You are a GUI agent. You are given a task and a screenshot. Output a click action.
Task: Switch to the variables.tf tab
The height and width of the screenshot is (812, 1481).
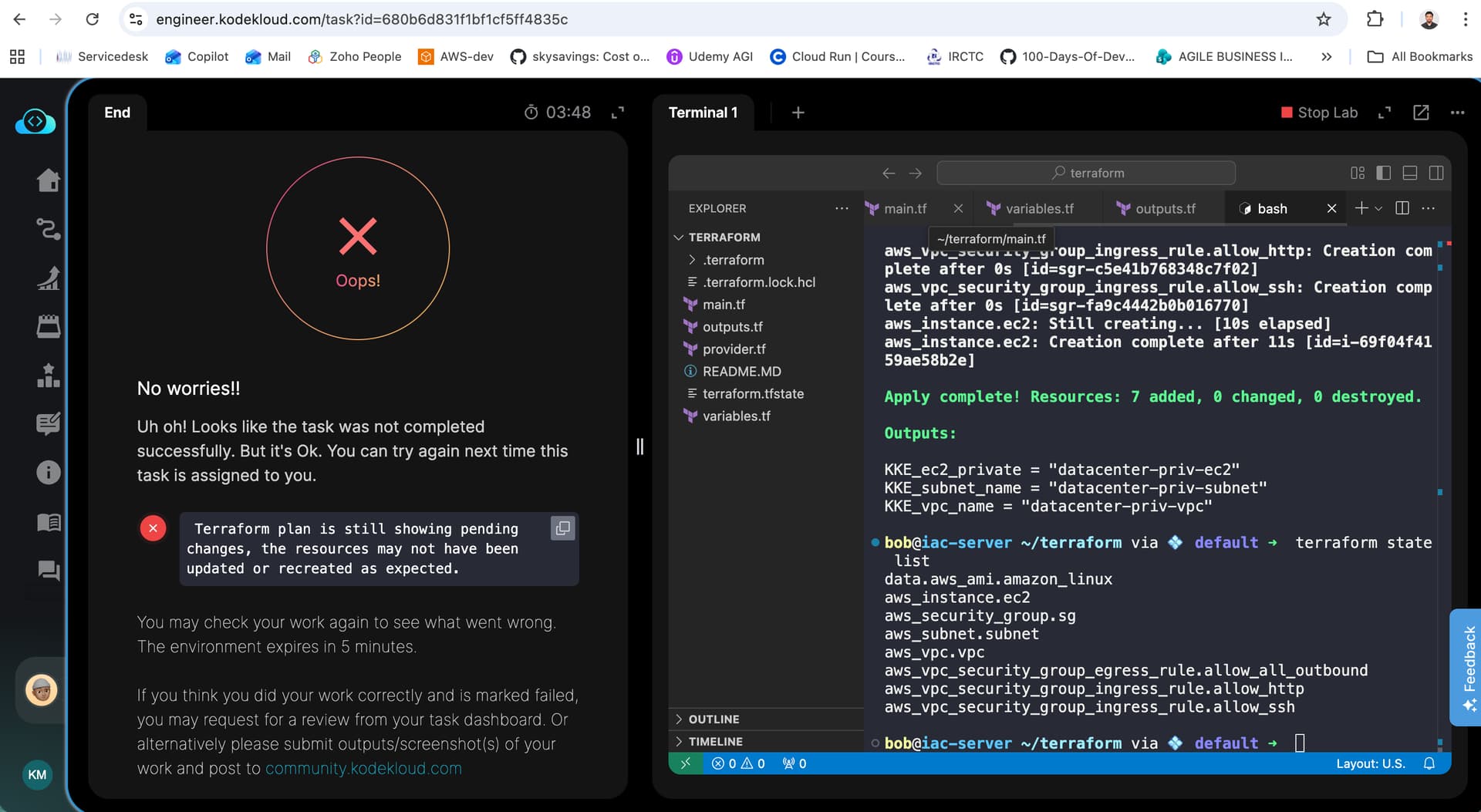point(1039,208)
